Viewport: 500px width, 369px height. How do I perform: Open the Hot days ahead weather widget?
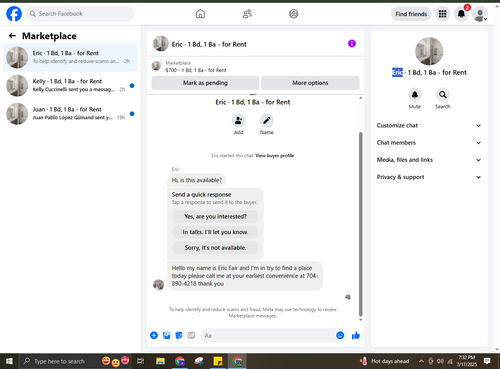click(384, 361)
